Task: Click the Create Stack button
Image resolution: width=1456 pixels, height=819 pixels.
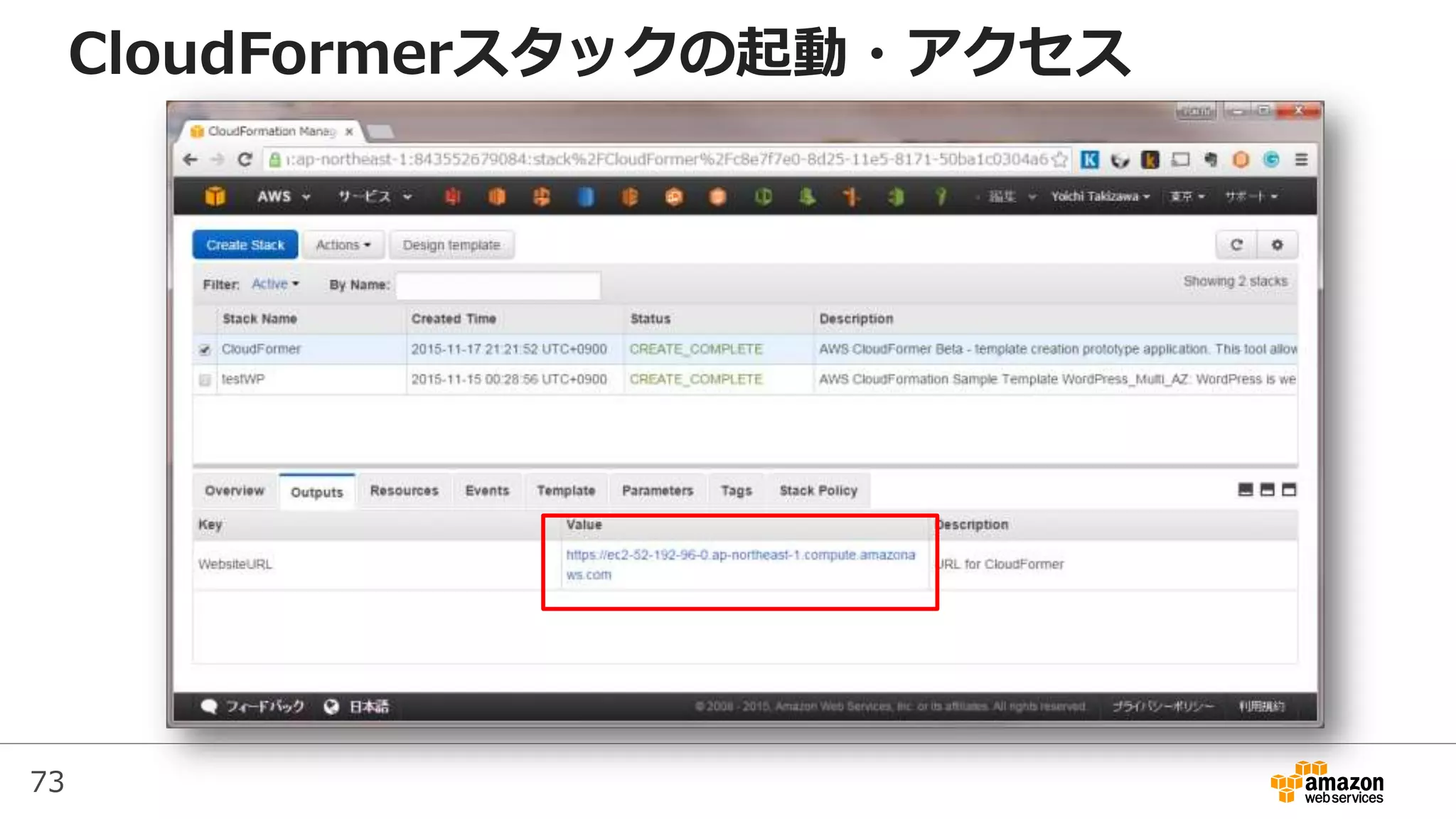Action: pyautogui.click(x=245, y=245)
